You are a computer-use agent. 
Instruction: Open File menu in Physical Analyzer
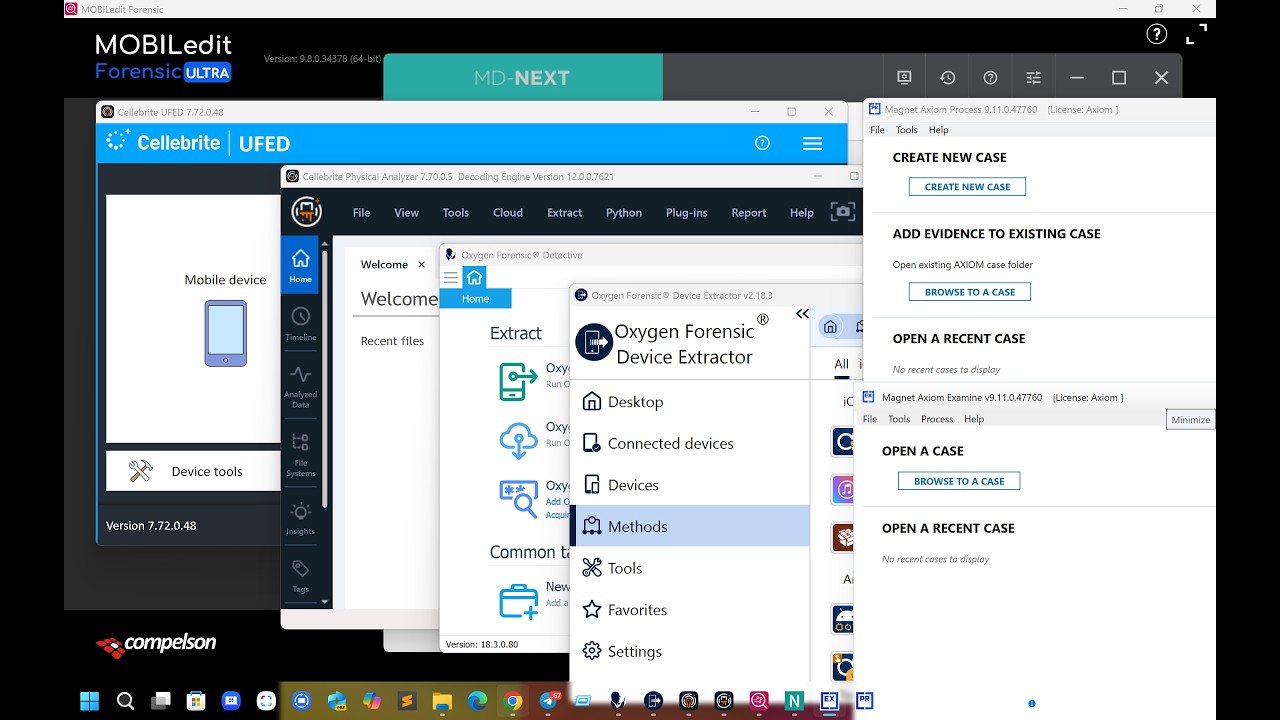pyautogui.click(x=361, y=212)
